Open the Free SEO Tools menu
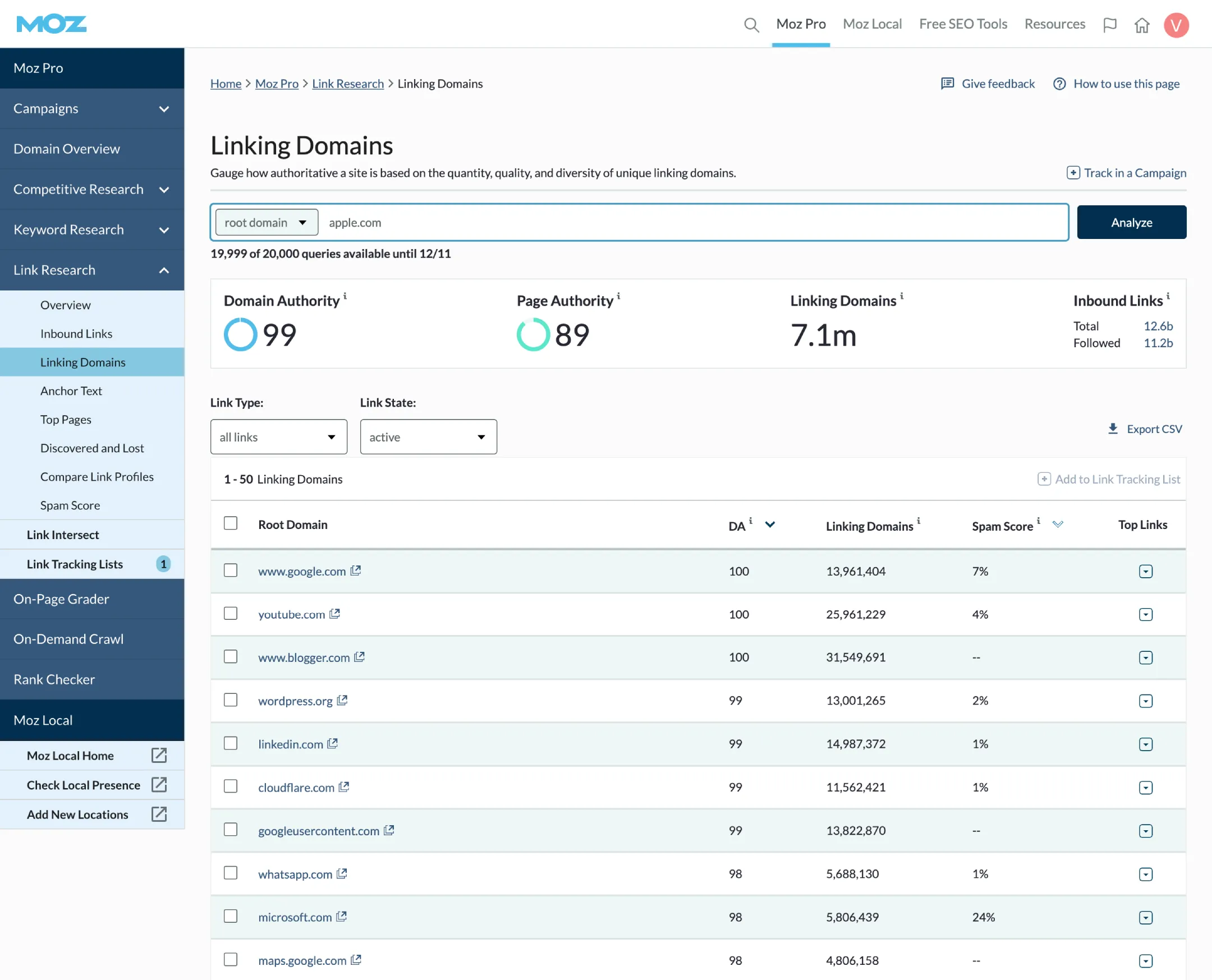This screenshot has width=1212, height=980. 963,24
